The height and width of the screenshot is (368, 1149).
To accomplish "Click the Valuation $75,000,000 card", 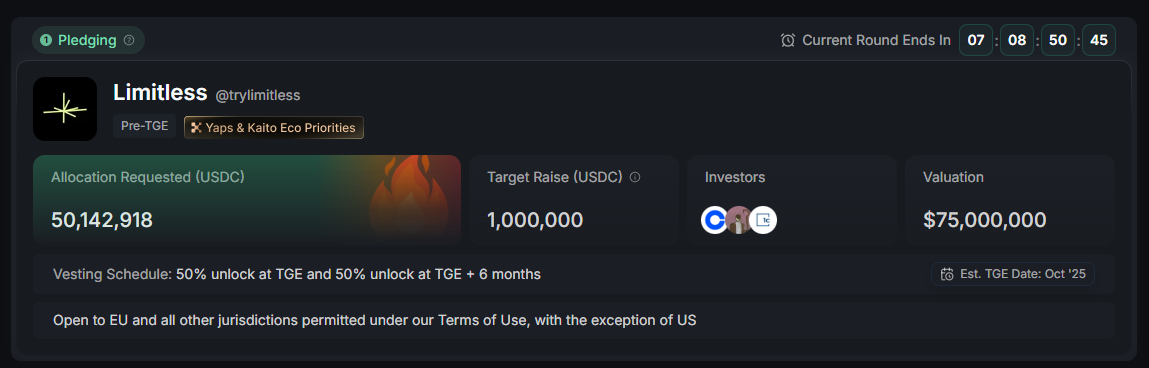I will pyautogui.click(x=1010, y=199).
